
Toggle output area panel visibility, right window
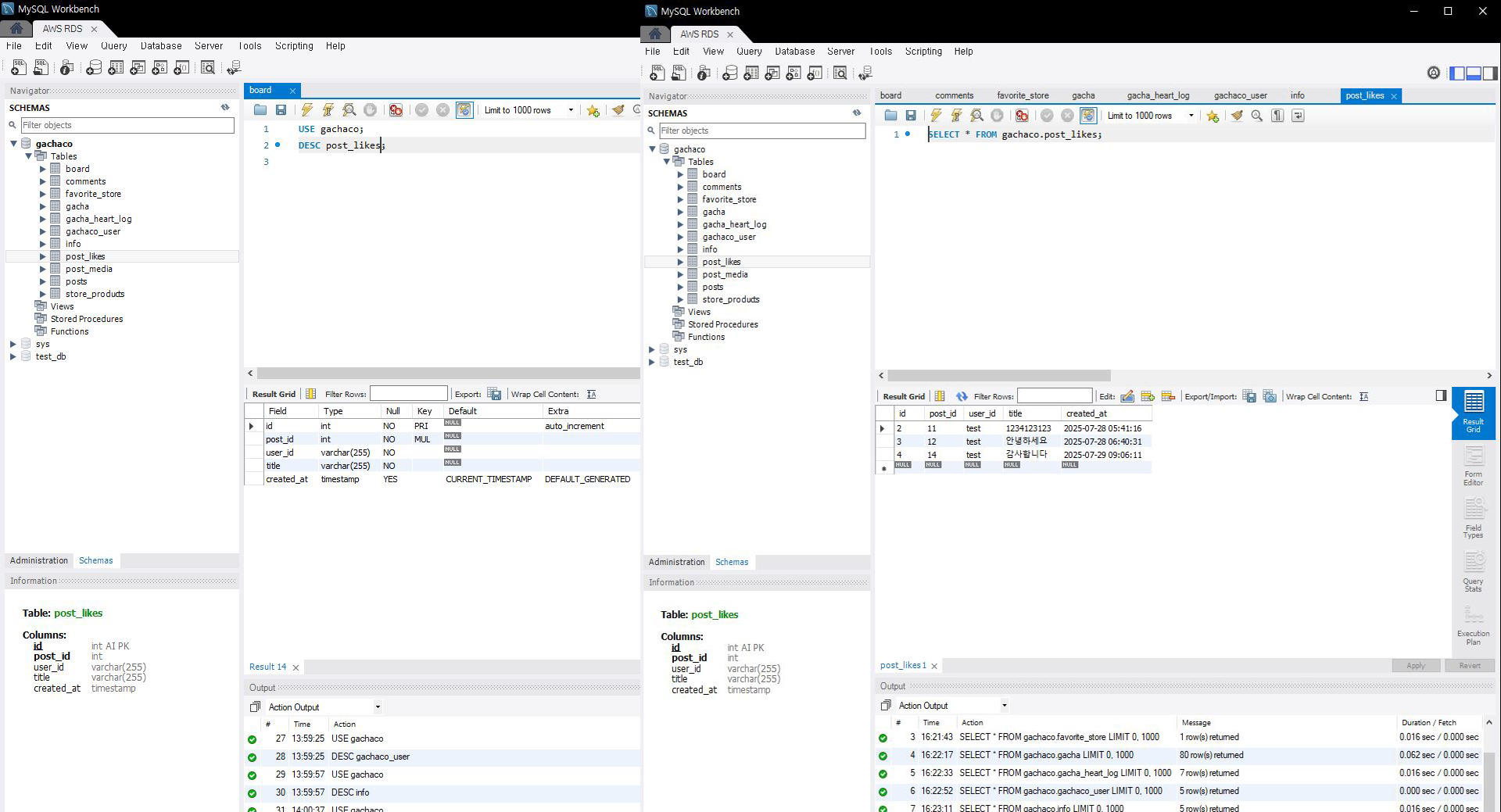pos(1474,73)
